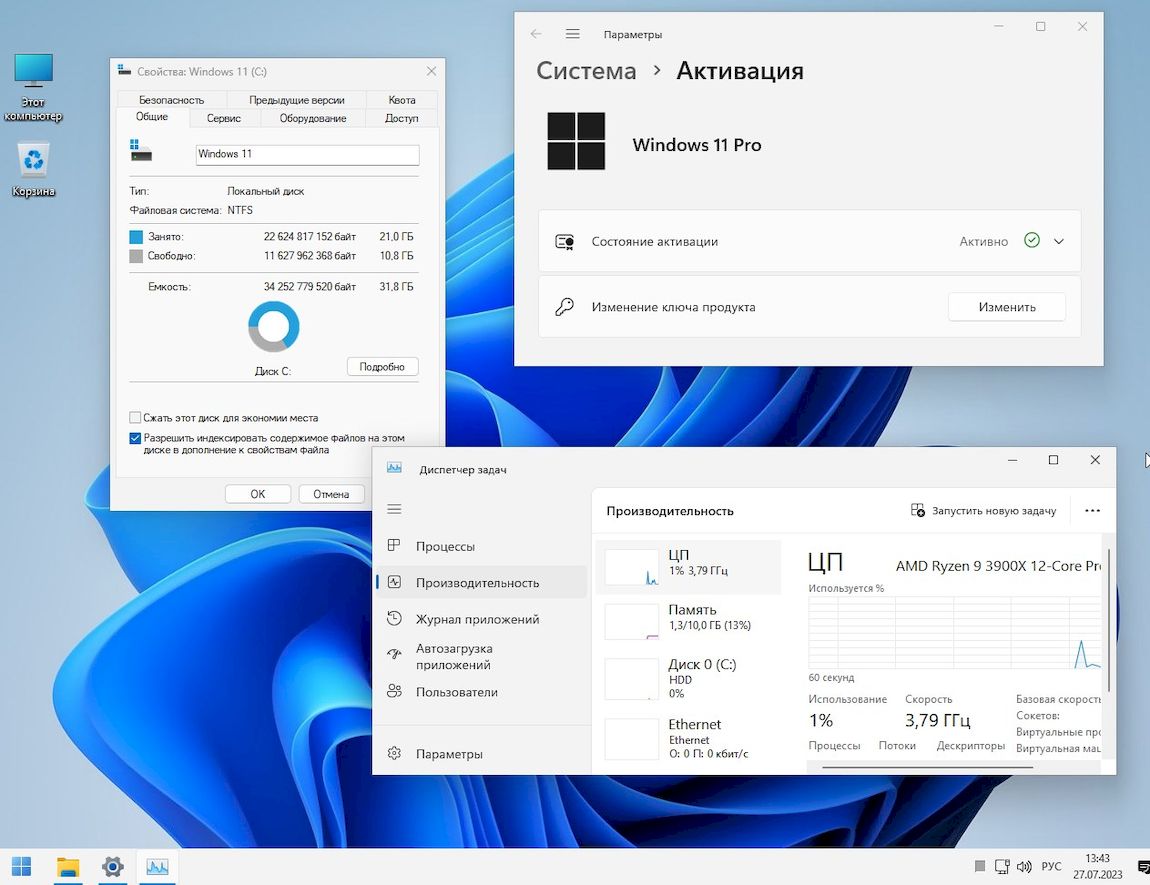Select ЦП performance item
Viewport: 1150px width, 885px height.
coord(689,567)
